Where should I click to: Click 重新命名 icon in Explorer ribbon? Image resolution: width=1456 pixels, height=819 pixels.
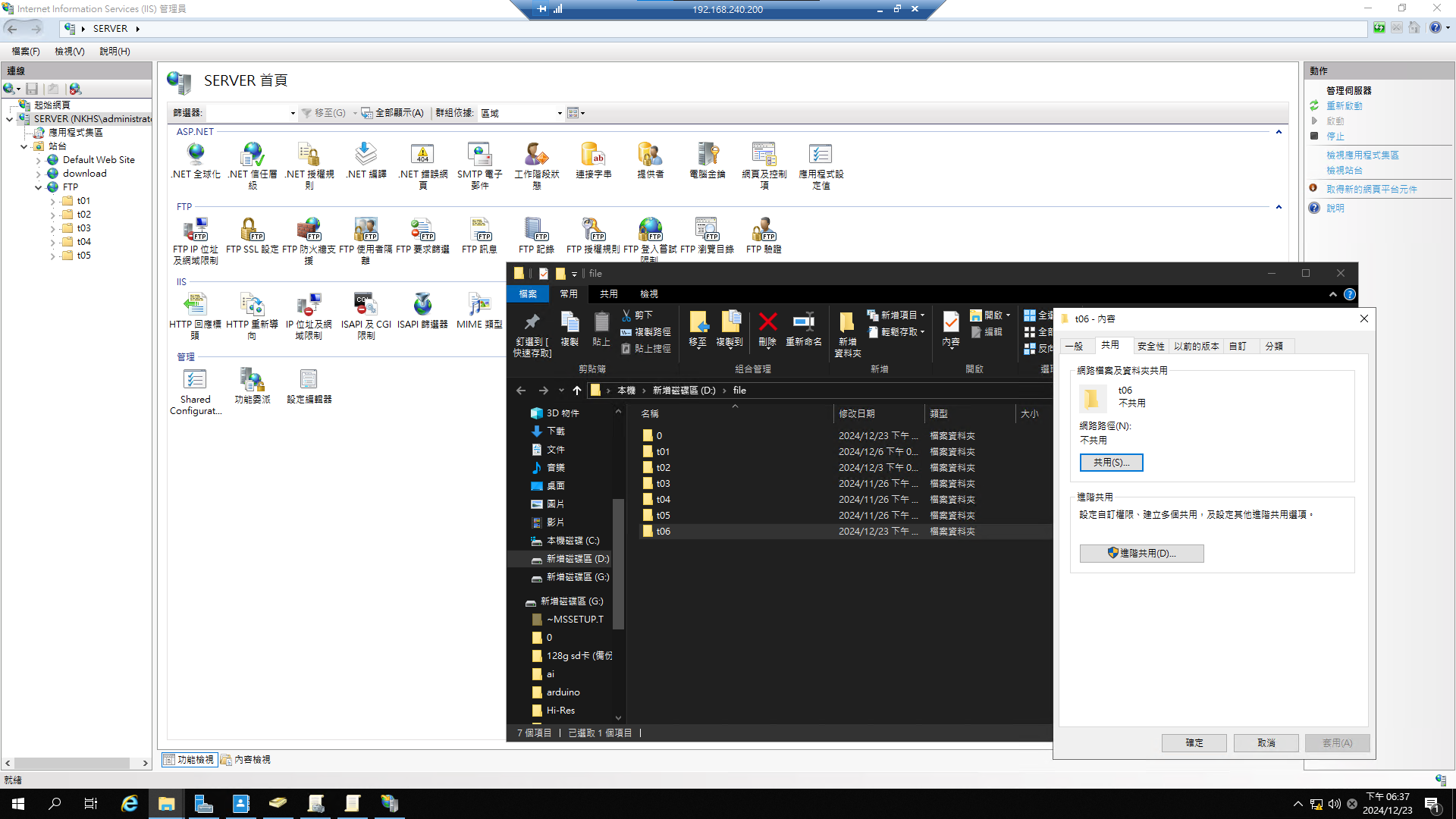click(804, 329)
